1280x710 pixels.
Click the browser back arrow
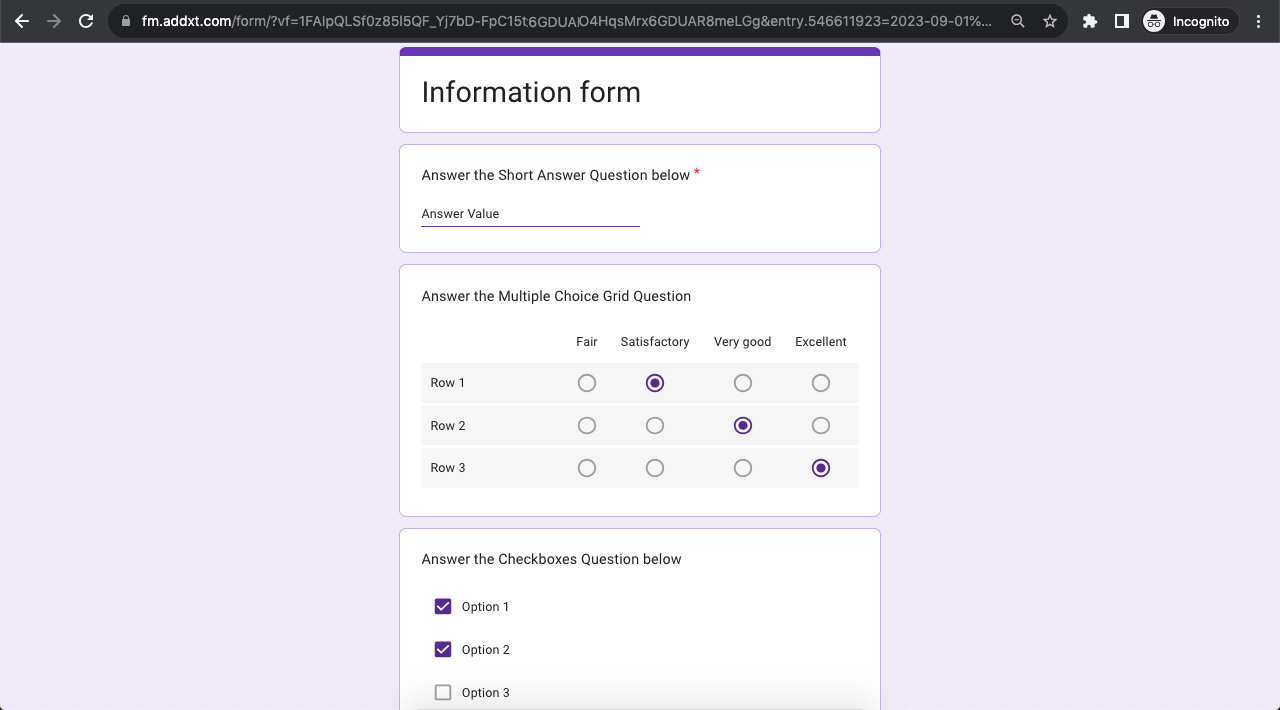[22, 21]
